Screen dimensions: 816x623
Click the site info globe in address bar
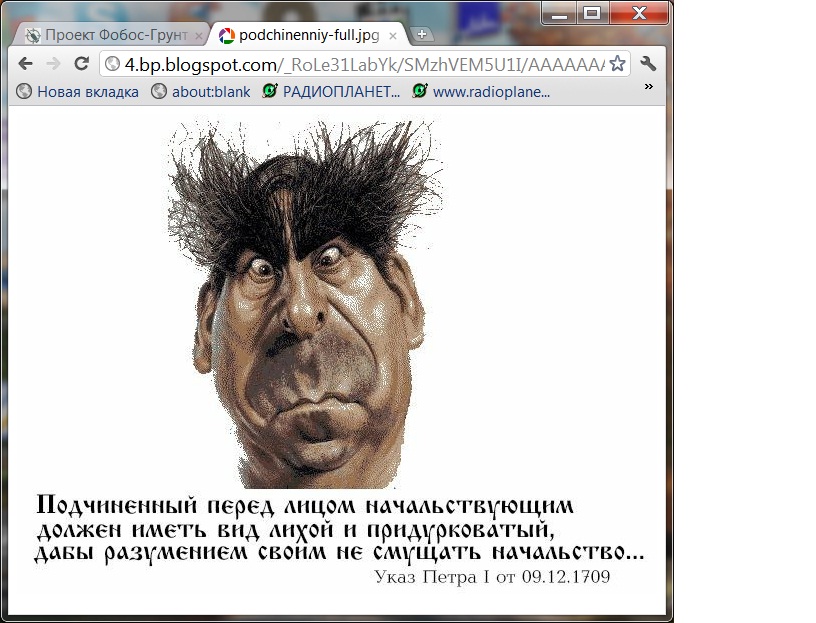112,63
